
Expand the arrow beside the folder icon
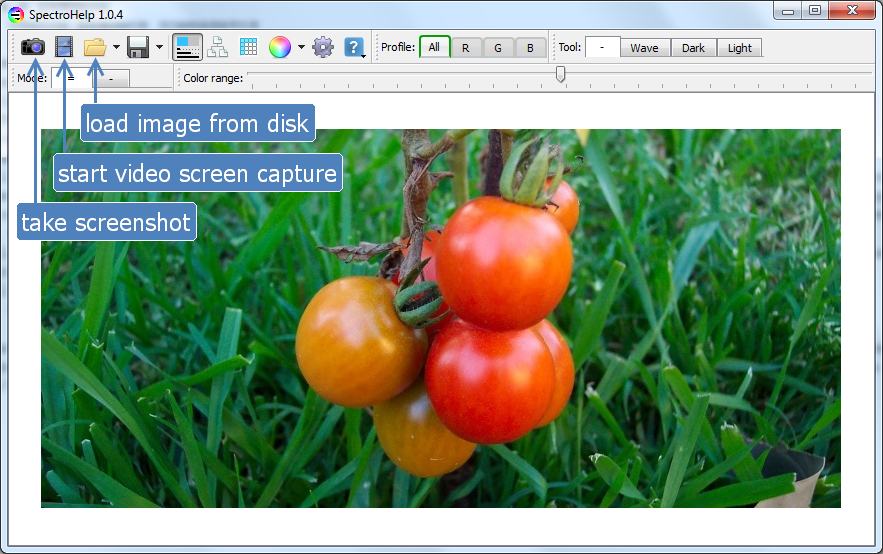pos(116,47)
